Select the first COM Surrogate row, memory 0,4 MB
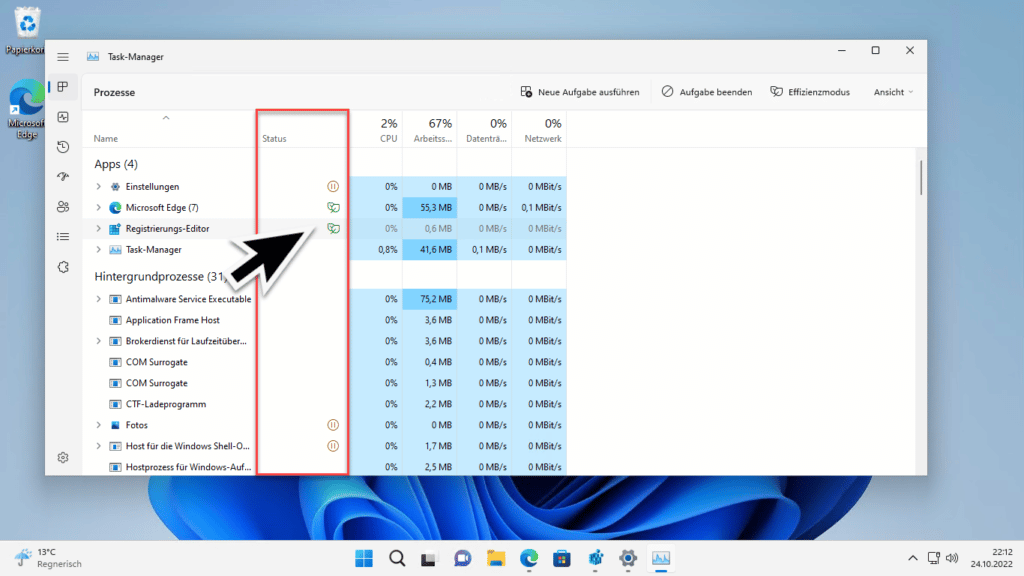Viewport: 1024px width, 576px height. click(325, 362)
